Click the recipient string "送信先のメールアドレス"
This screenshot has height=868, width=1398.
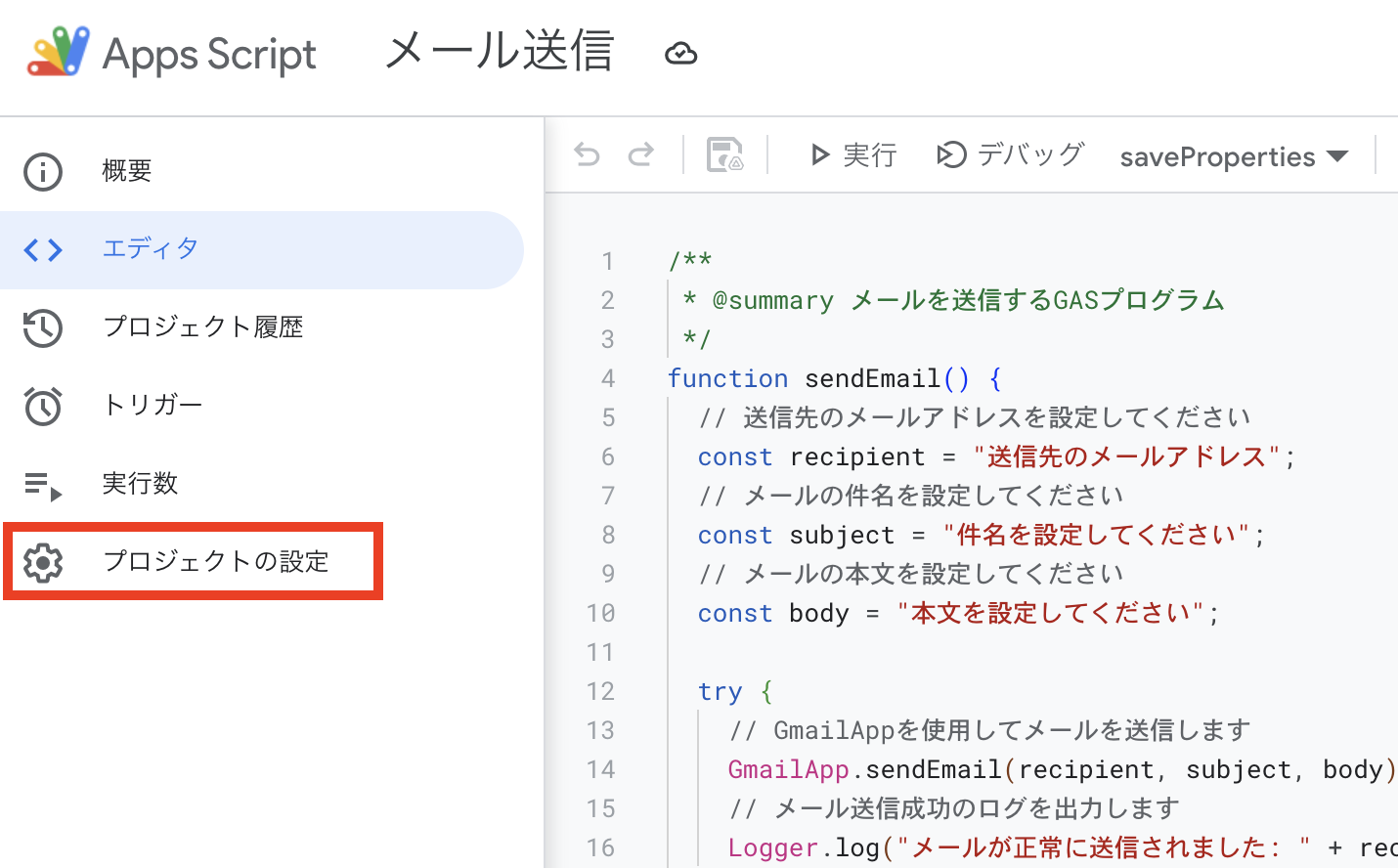point(1127,456)
